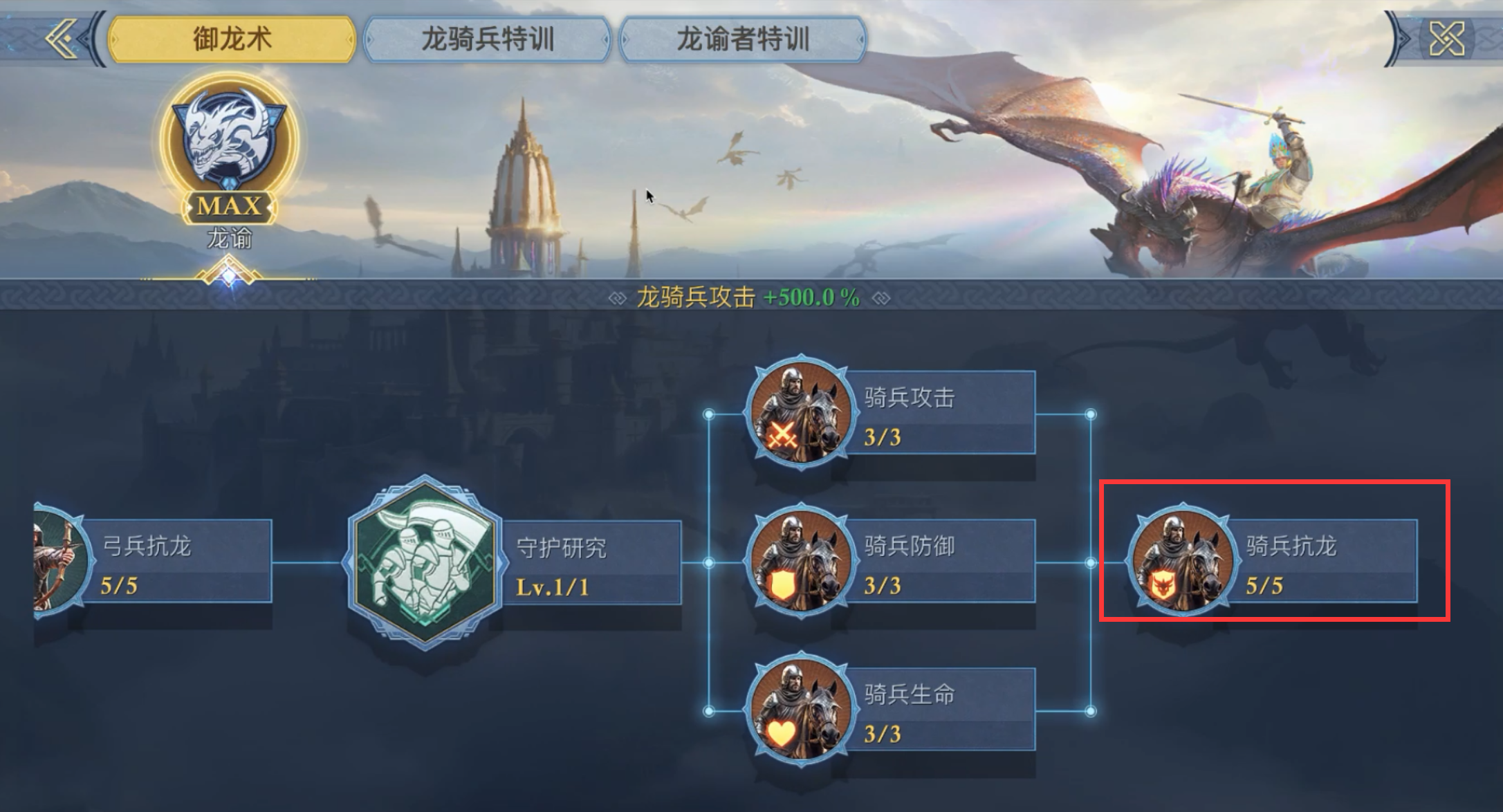
Task: Select the 弓兵抗龙 archer icon
Action: point(61,562)
